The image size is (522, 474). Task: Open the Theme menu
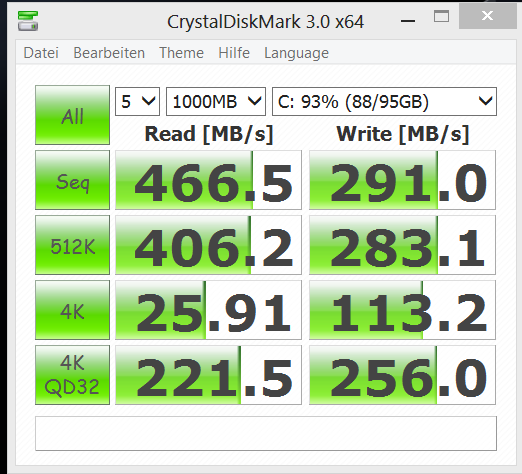point(181,53)
